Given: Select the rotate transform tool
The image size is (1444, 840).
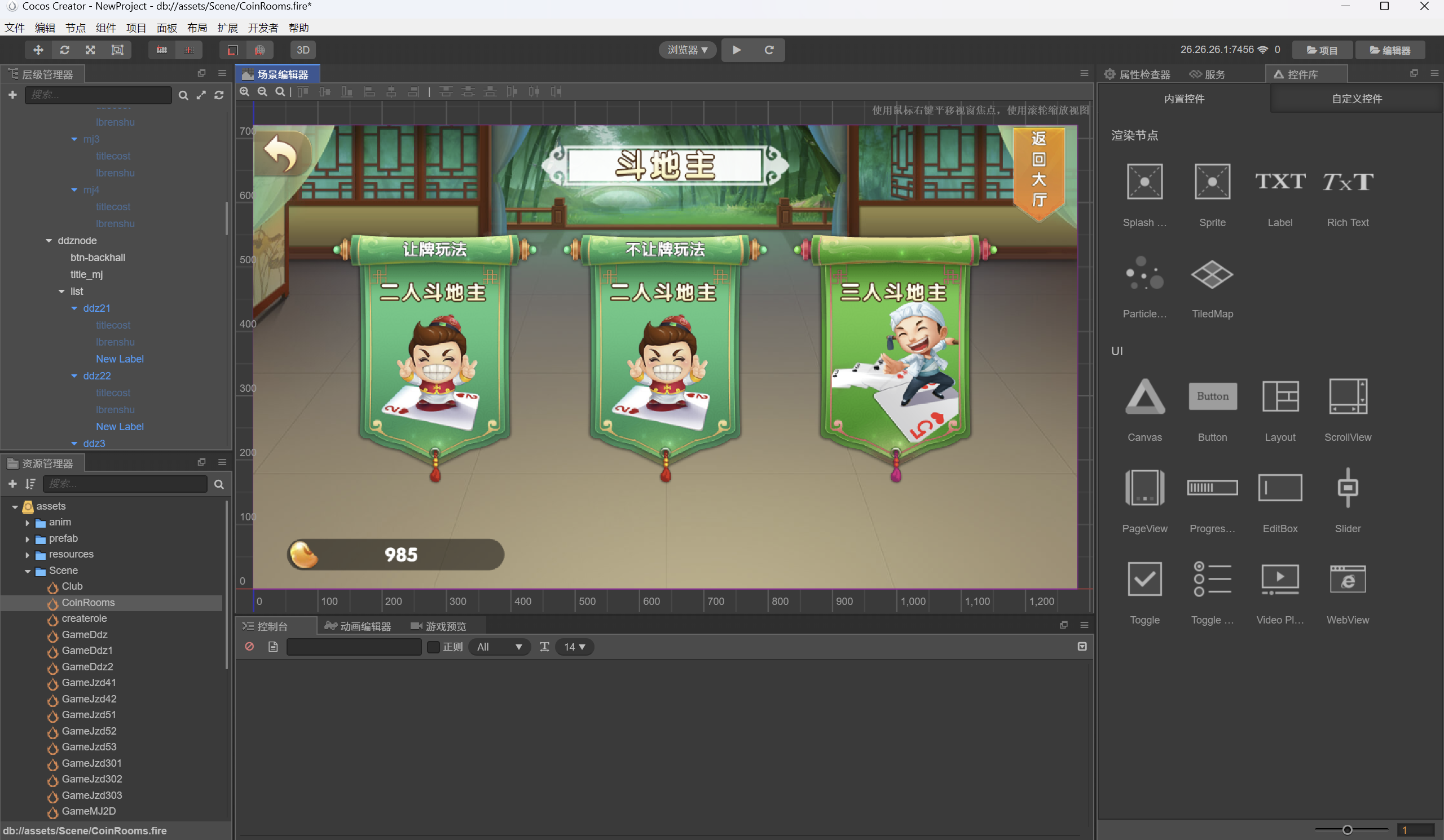Looking at the screenshot, I should coord(64,50).
